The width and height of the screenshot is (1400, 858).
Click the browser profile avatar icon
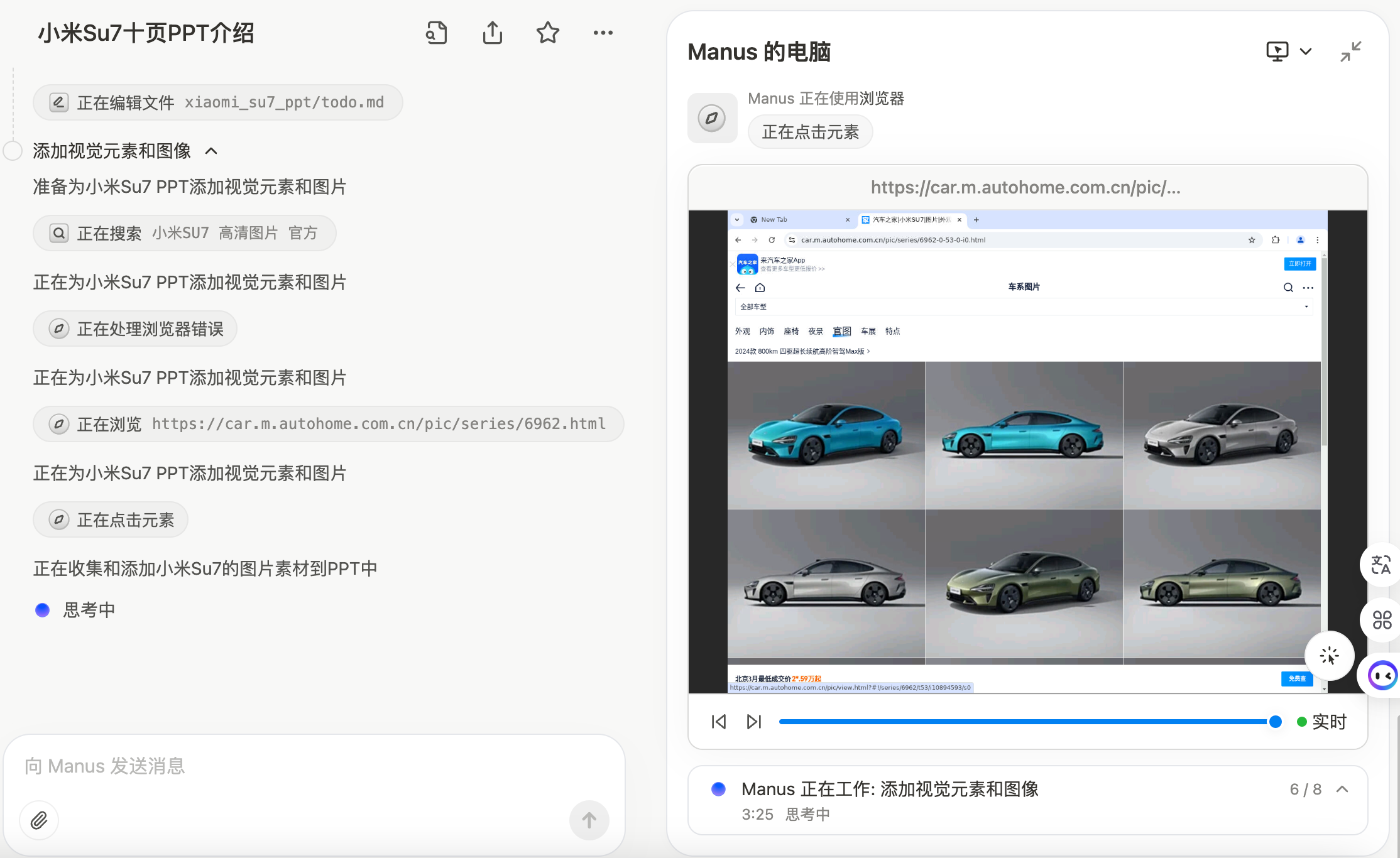(1301, 240)
